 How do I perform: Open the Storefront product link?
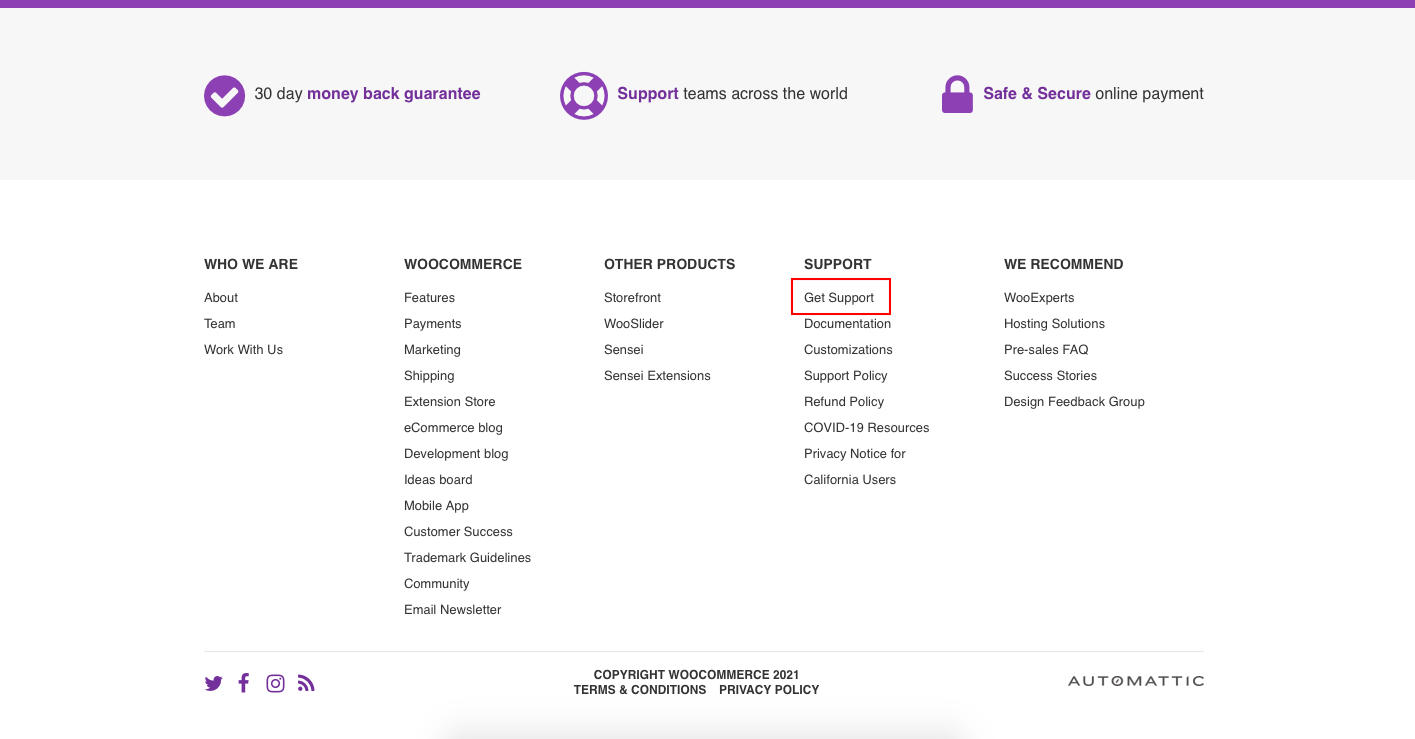(632, 298)
